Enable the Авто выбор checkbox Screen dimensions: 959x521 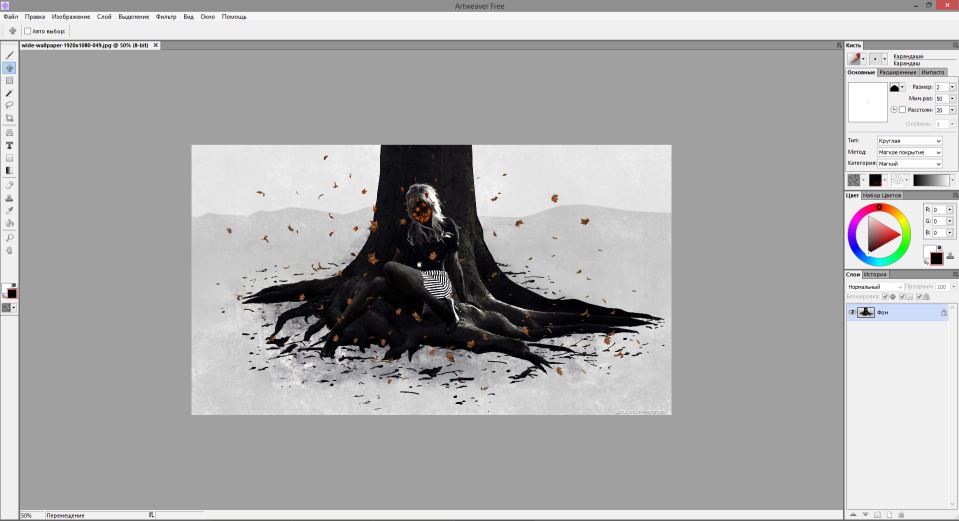(x=28, y=31)
